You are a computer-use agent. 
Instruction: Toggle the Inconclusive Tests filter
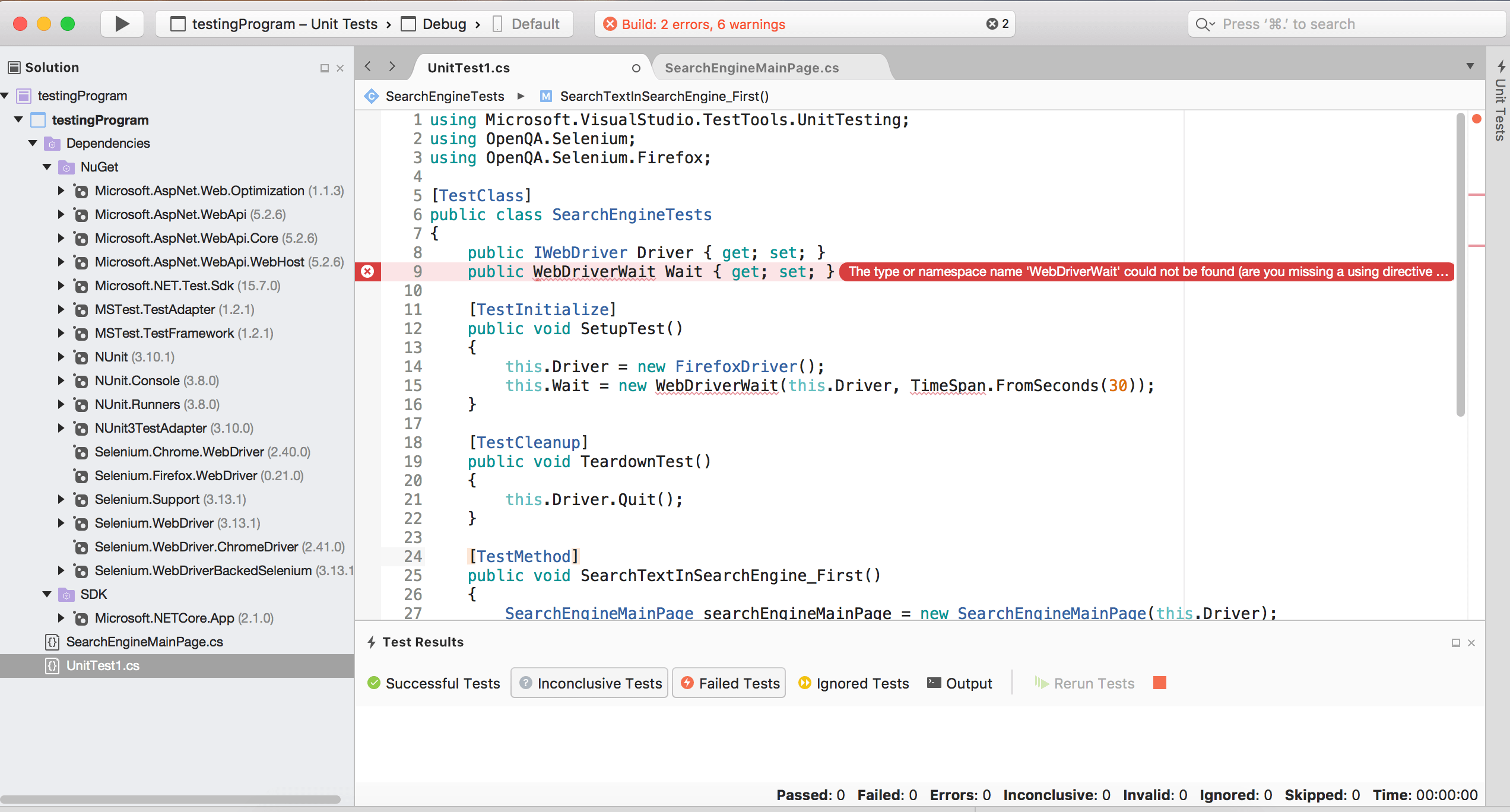pyautogui.click(x=591, y=683)
